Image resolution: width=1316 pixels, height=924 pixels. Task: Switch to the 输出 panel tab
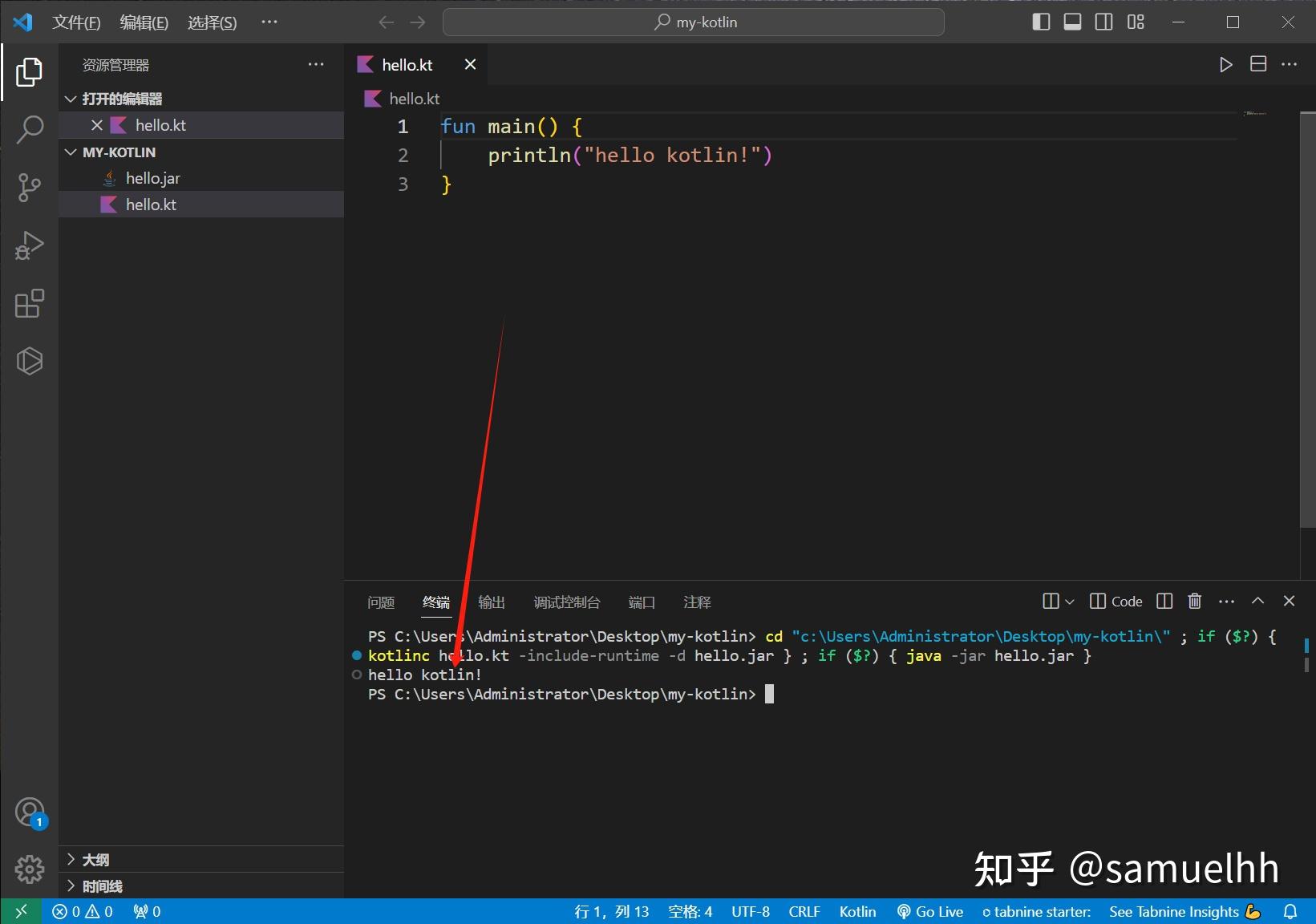click(491, 602)
